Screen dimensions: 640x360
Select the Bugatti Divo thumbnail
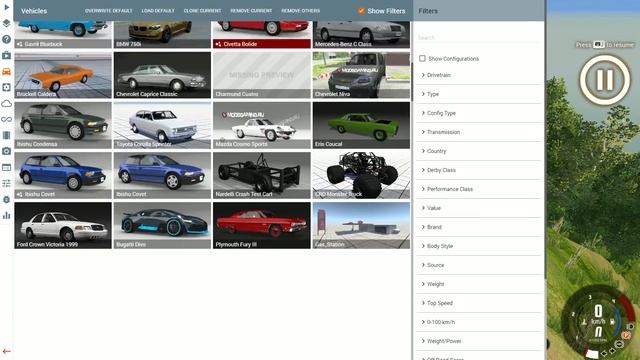[162, 225]
